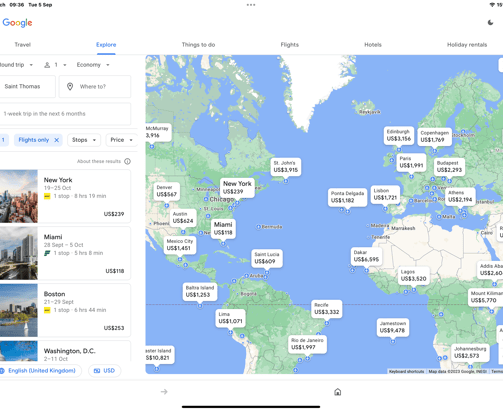
Task: Select Edinburgh US$3,156 map label
Action: point(399,135)
